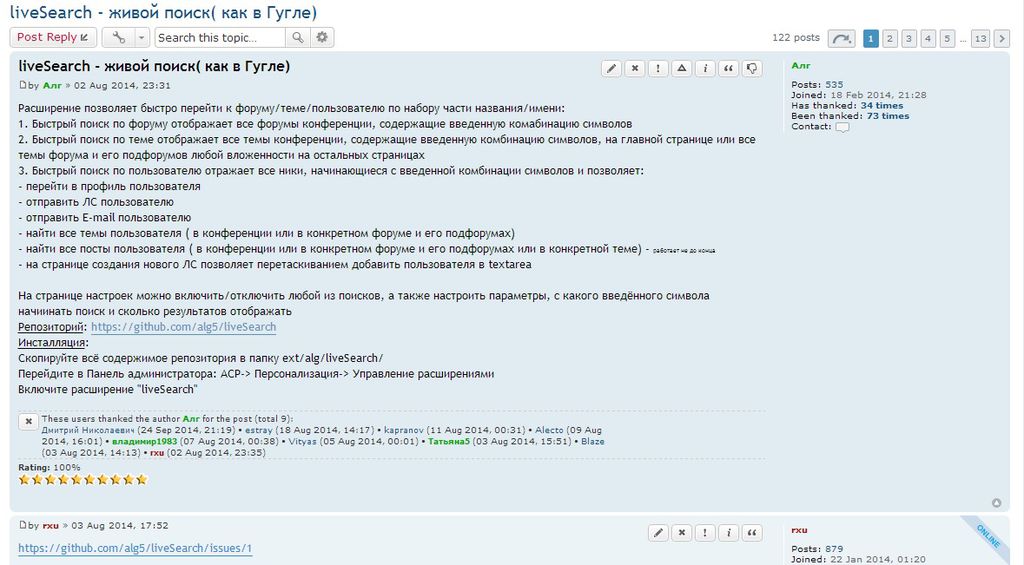
Task: Click the Post Reply button
Action: (x=53, y=37)
